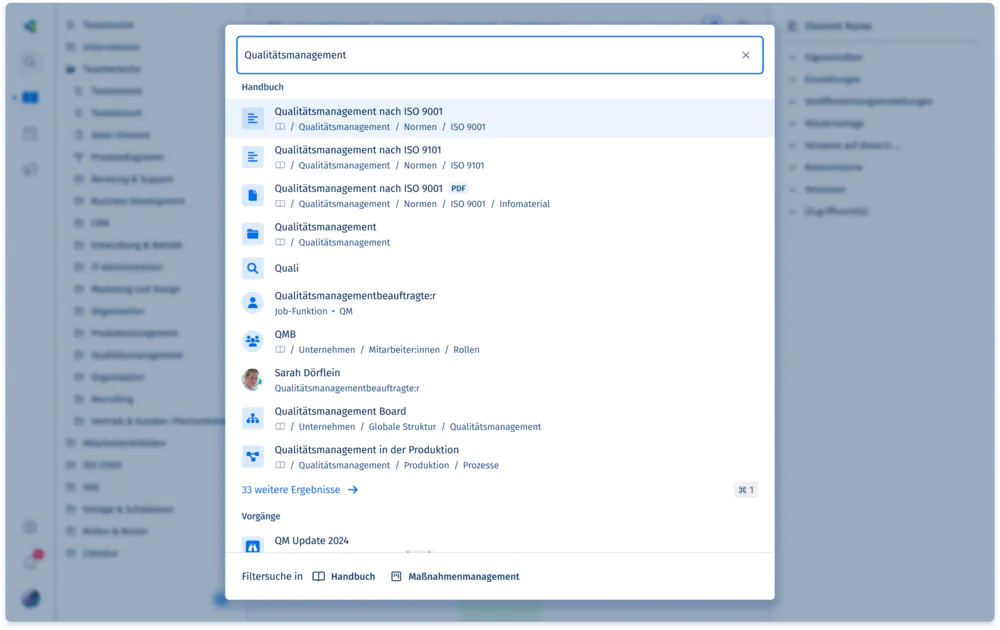
Task: Open the QMB group role icon
Action: point(253,342)
